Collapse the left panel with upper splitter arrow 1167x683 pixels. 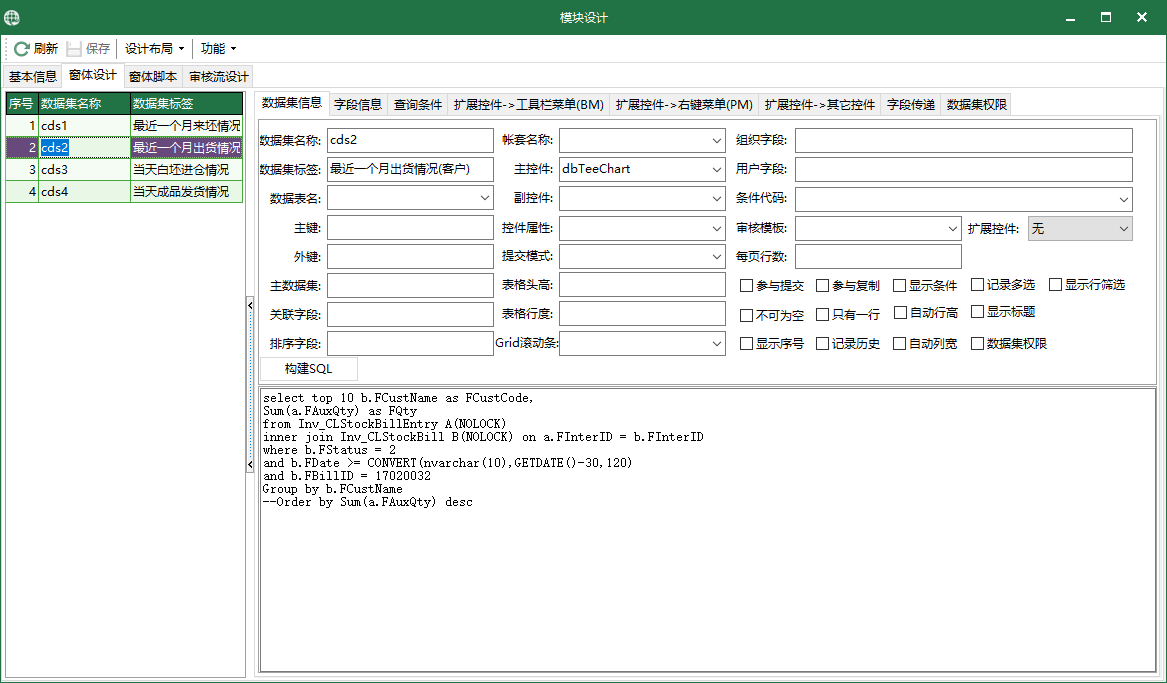[x=250, y=306]
